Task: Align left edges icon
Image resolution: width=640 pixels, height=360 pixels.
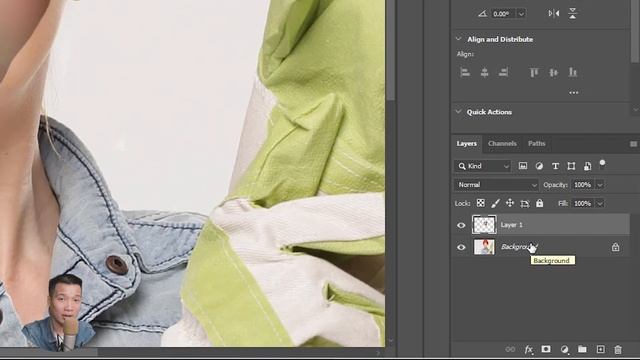Action: [x=465, y=72]
